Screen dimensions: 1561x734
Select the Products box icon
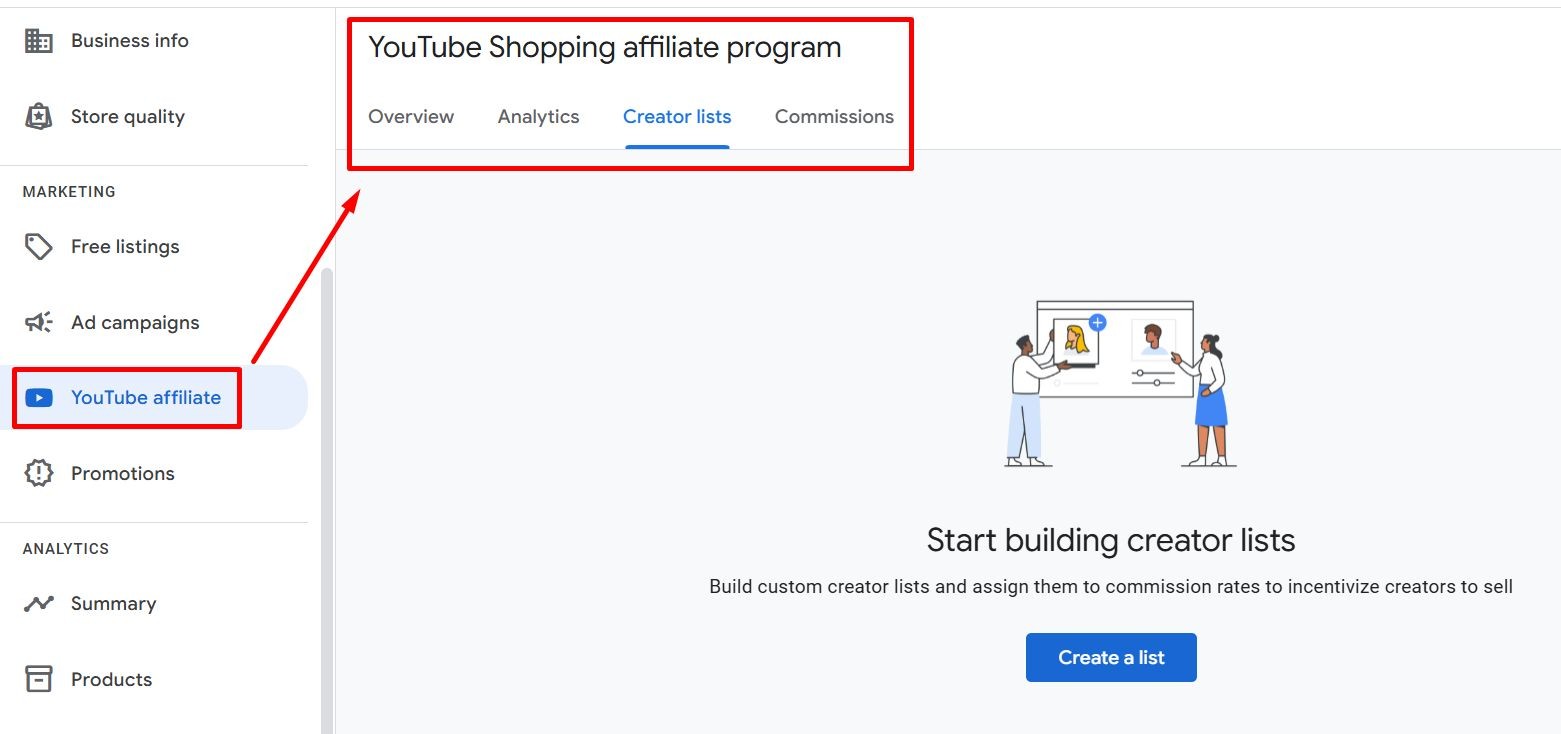click(38, 679)
